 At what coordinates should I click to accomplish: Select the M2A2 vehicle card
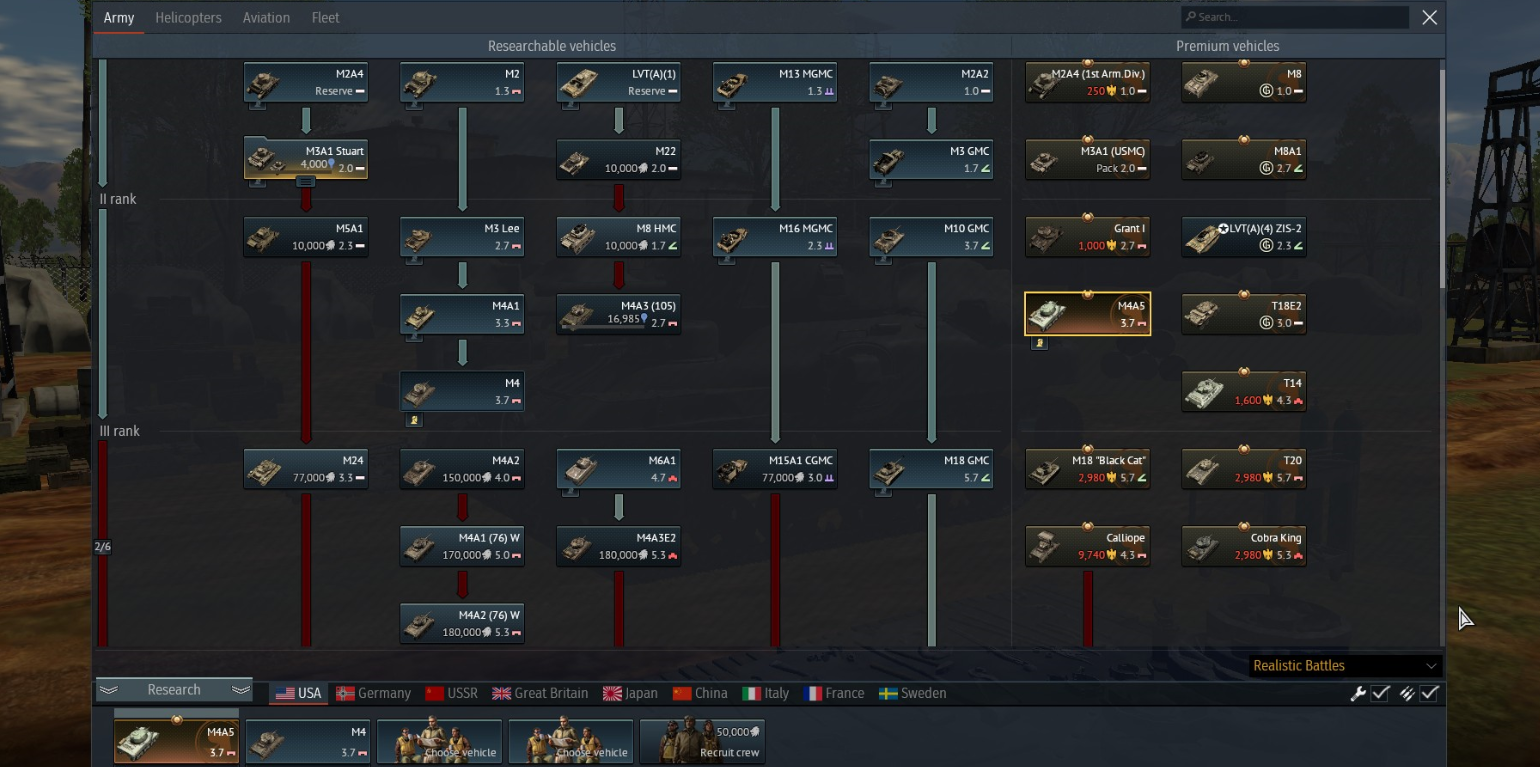[931, 82]
